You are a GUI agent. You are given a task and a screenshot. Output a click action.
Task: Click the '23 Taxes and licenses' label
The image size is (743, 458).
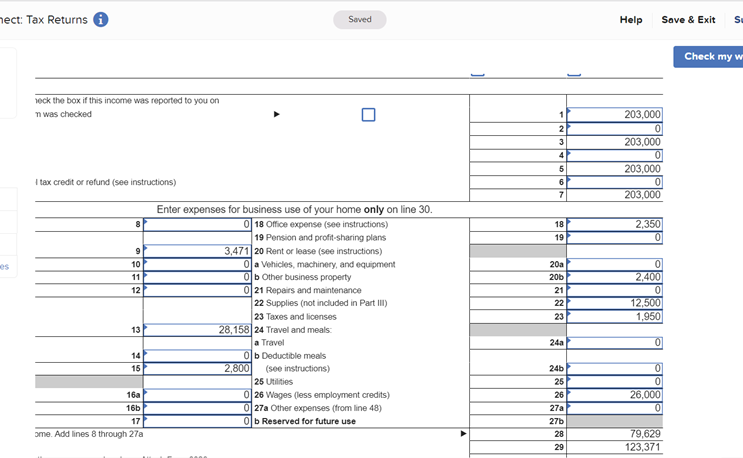295,317
